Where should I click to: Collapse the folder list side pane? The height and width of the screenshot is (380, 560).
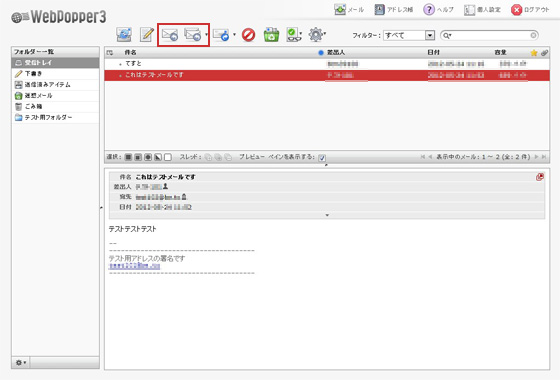tap(101, 207)
